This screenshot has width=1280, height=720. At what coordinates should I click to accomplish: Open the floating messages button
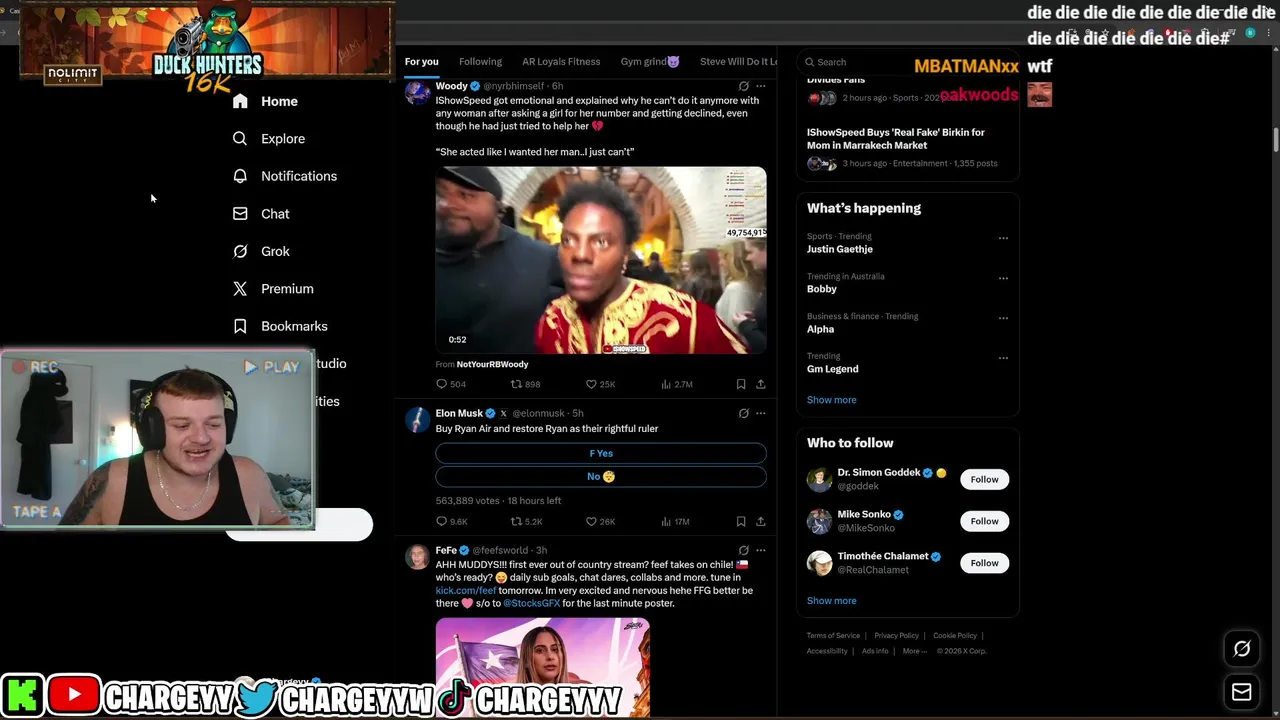pos(1242,691)
